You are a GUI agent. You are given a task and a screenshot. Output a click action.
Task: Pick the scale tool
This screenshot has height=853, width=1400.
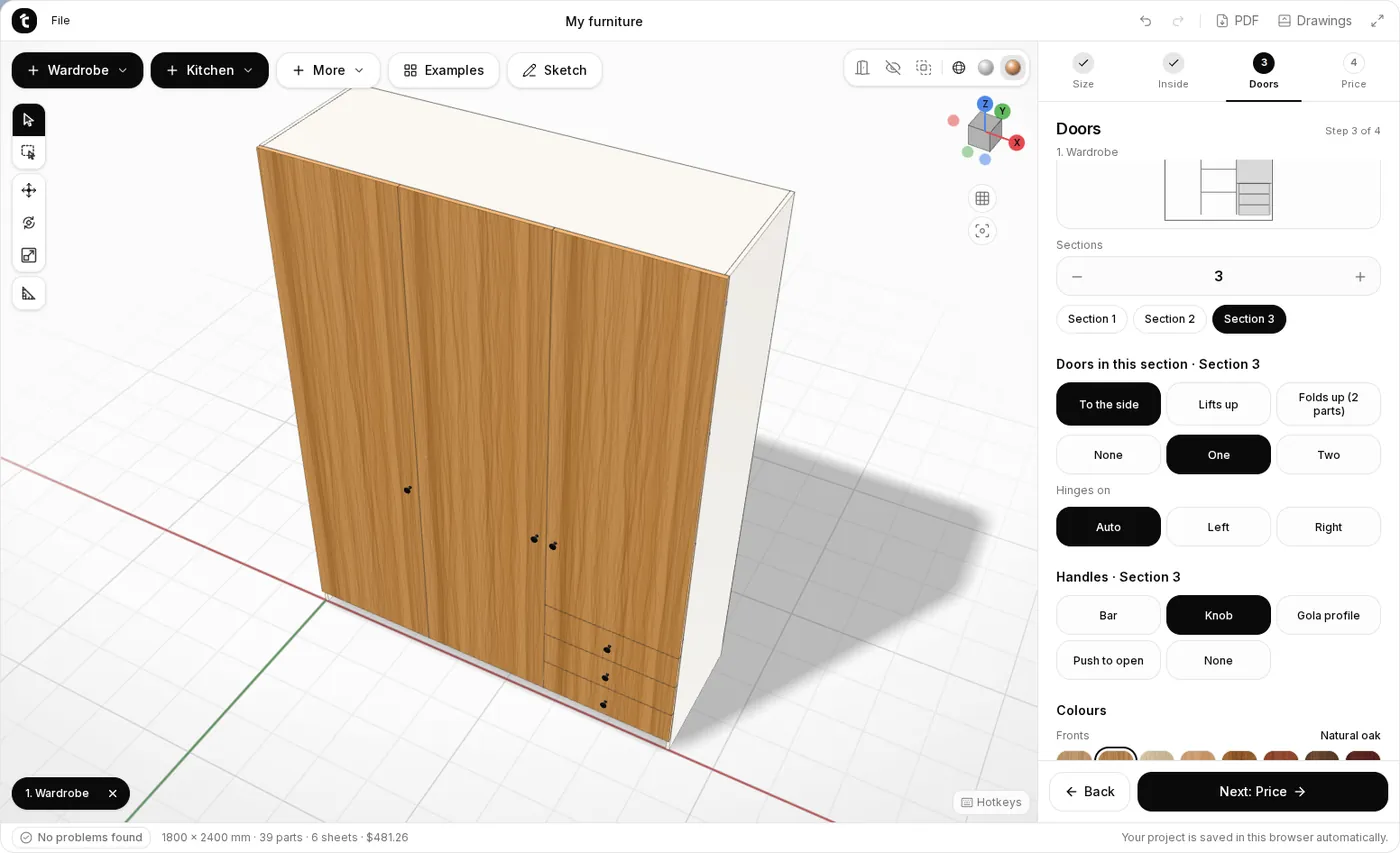(x=28, y=256)
